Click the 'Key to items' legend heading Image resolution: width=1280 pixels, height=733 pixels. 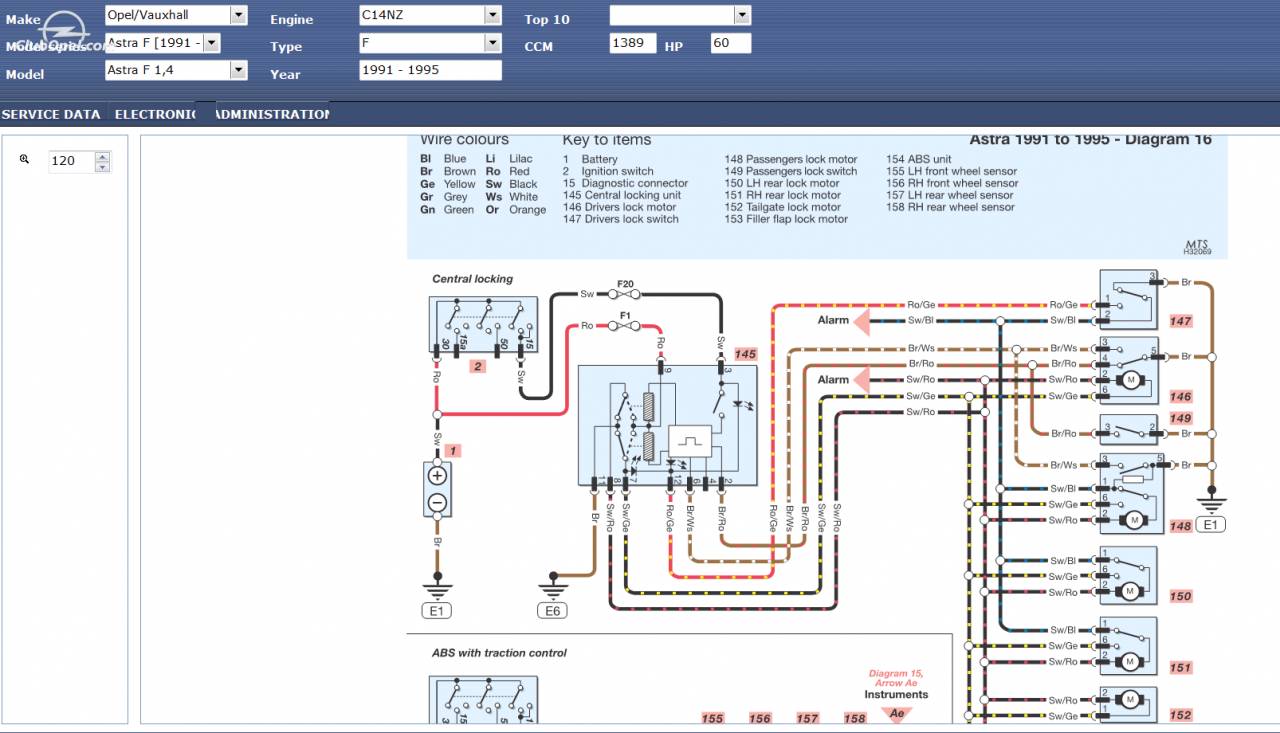(x=606, y=140)
